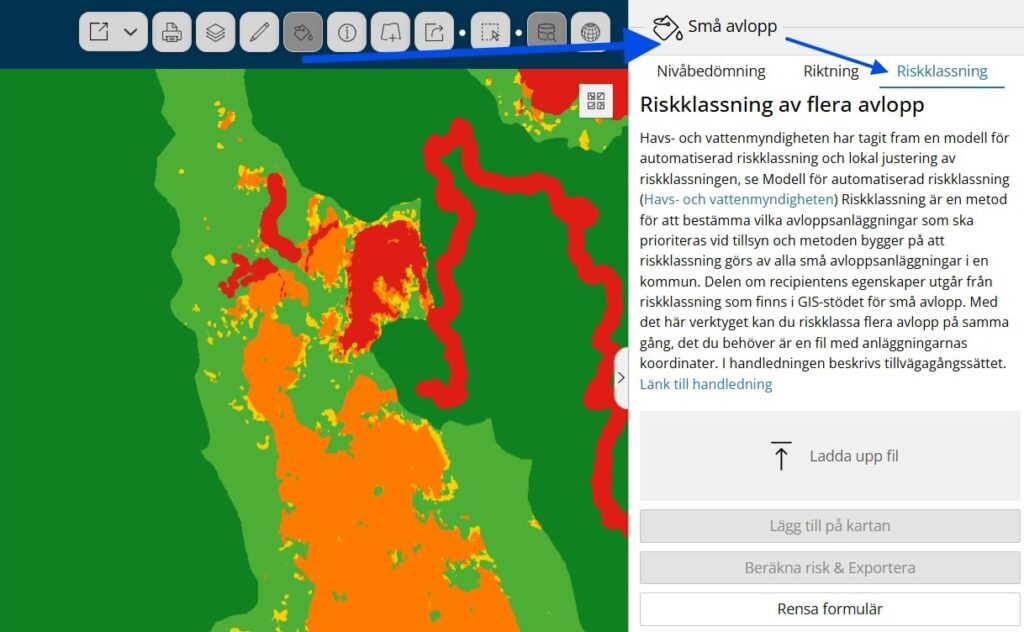Click the add polygon area icon
The height and width of the screenshot is (632, 1024).
(390, 32)
